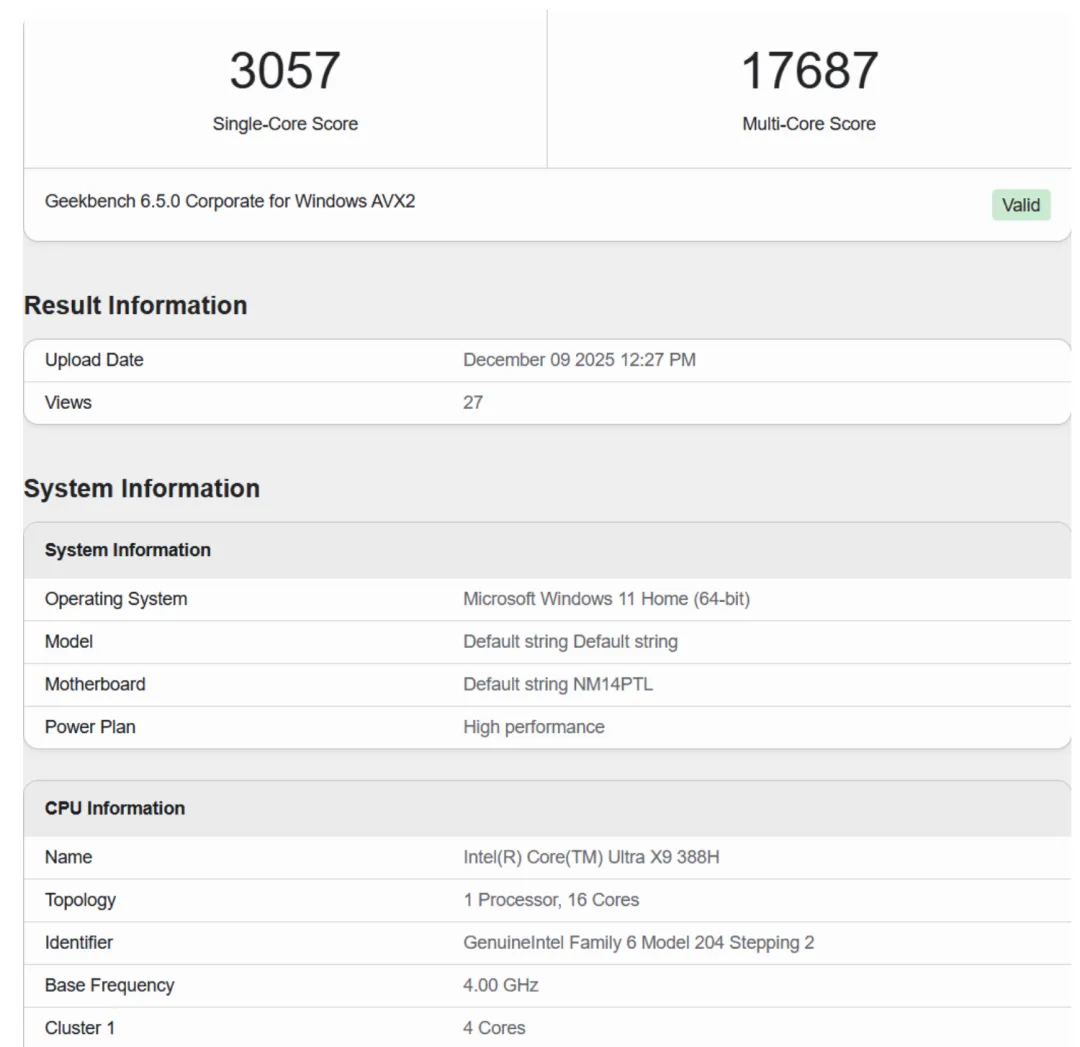Select the Operating System value
The width and height of the screenshot is (1080, 1047).
608,599
